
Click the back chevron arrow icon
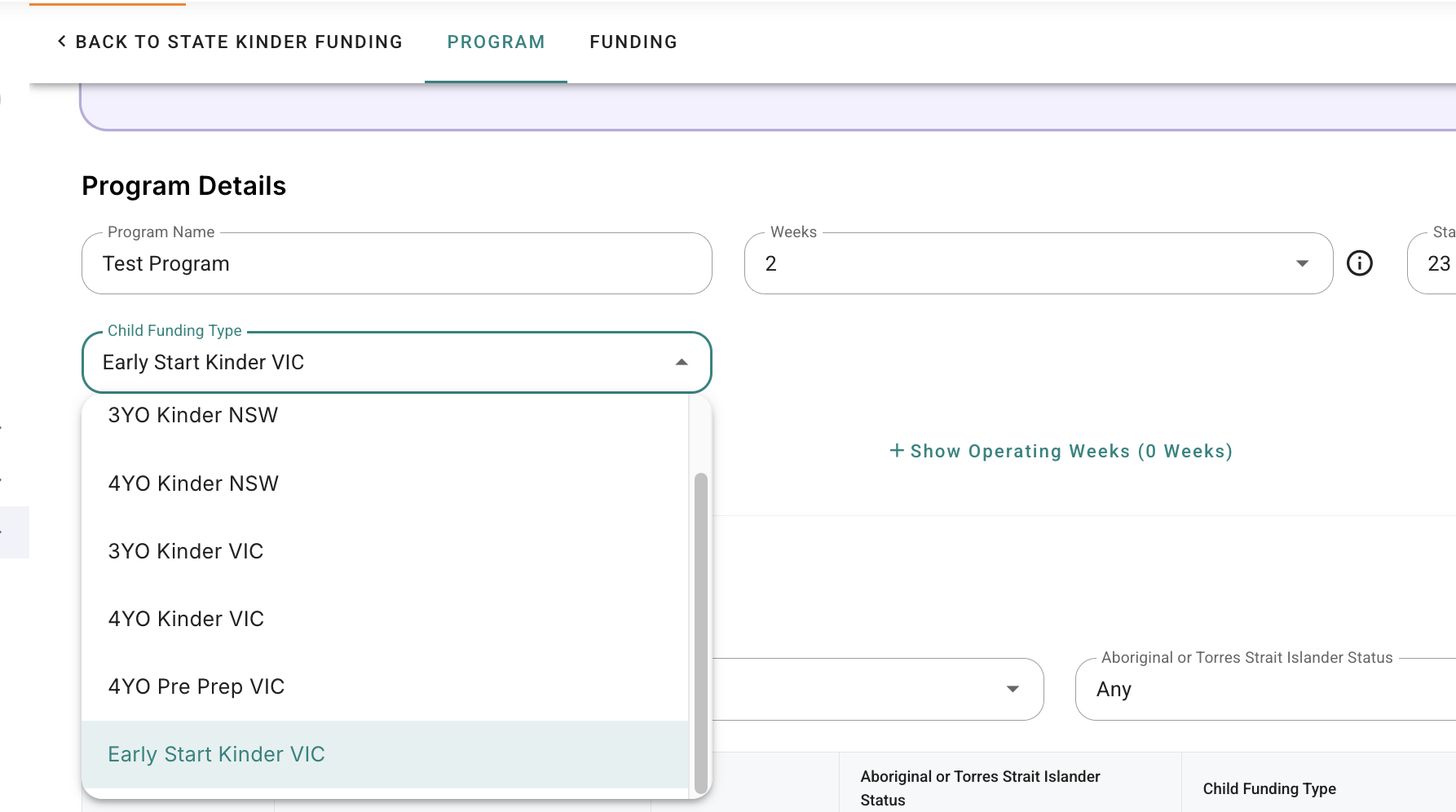(62, 41)
